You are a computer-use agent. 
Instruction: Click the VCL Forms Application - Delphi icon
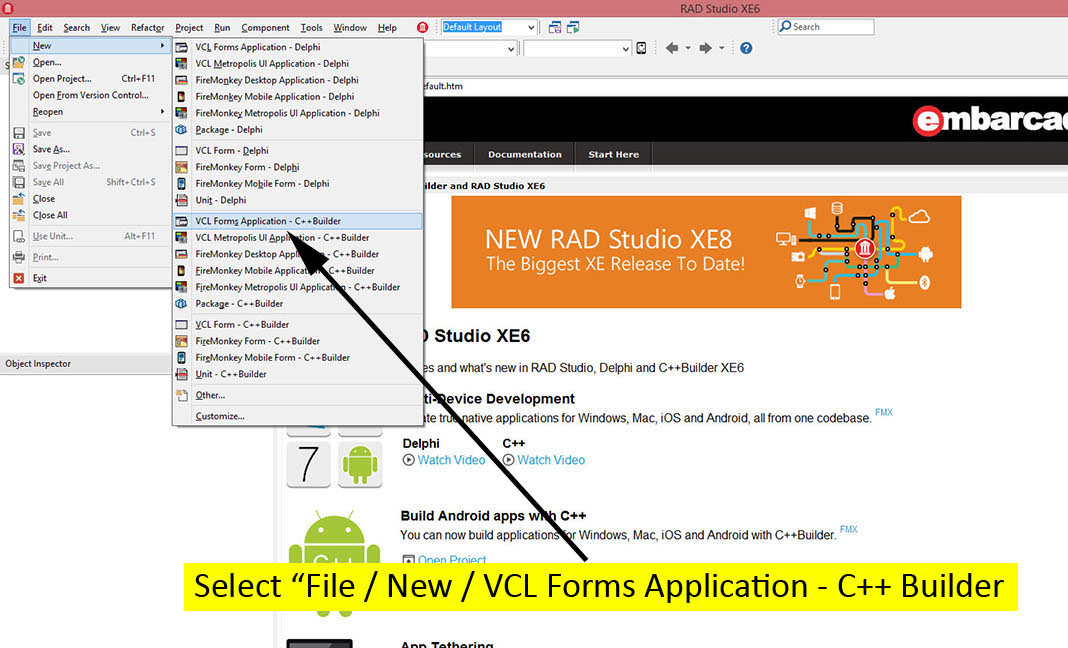click(x=181, y=47)
